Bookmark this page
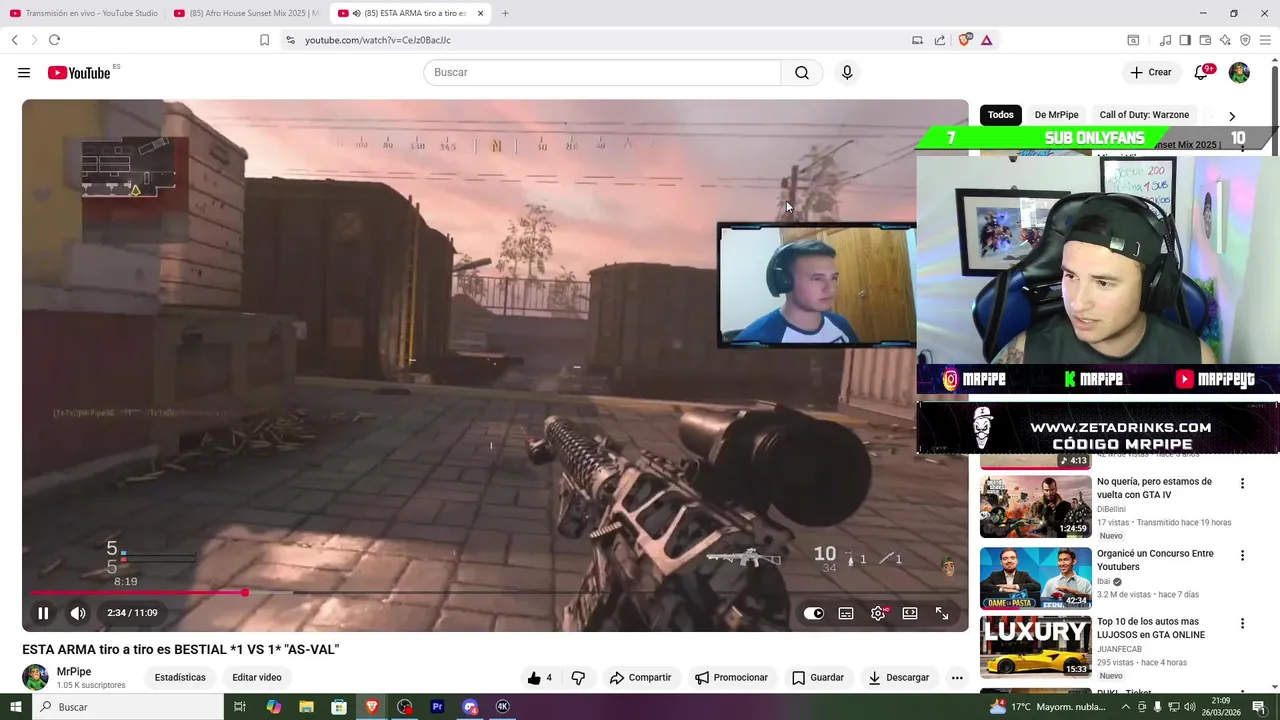The width and height of the screenshot is (1280, 720). 264,40
